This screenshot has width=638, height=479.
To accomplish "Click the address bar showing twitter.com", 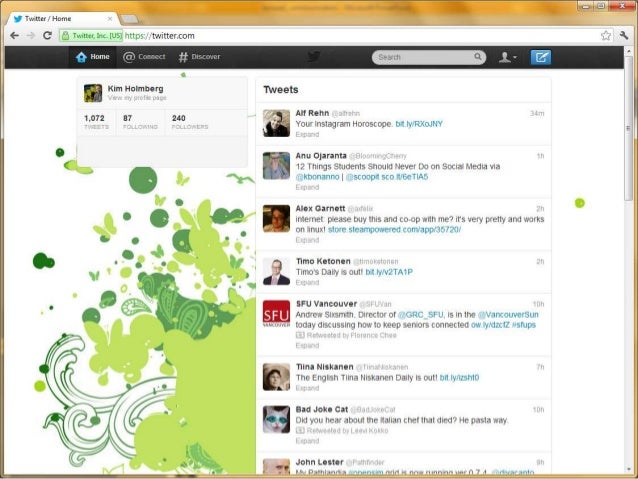I will (330, 36).
